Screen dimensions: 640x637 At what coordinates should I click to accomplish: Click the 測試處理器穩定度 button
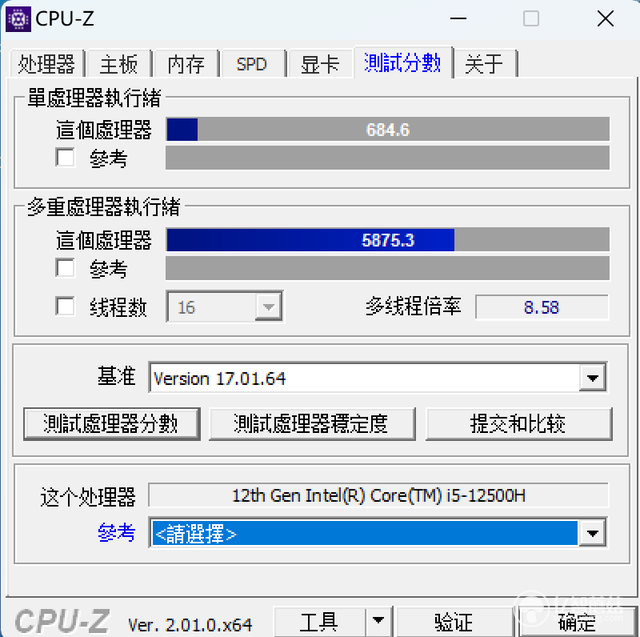click(x=312, y=424)
